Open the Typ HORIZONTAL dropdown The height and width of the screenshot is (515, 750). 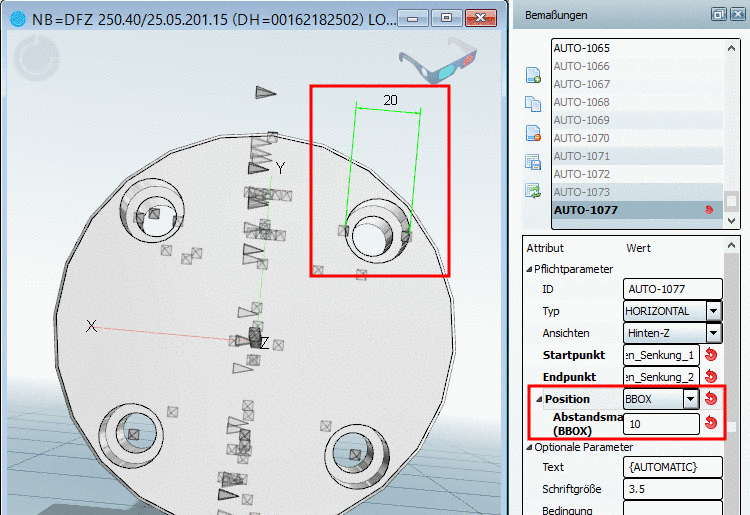tap(713, 311)
